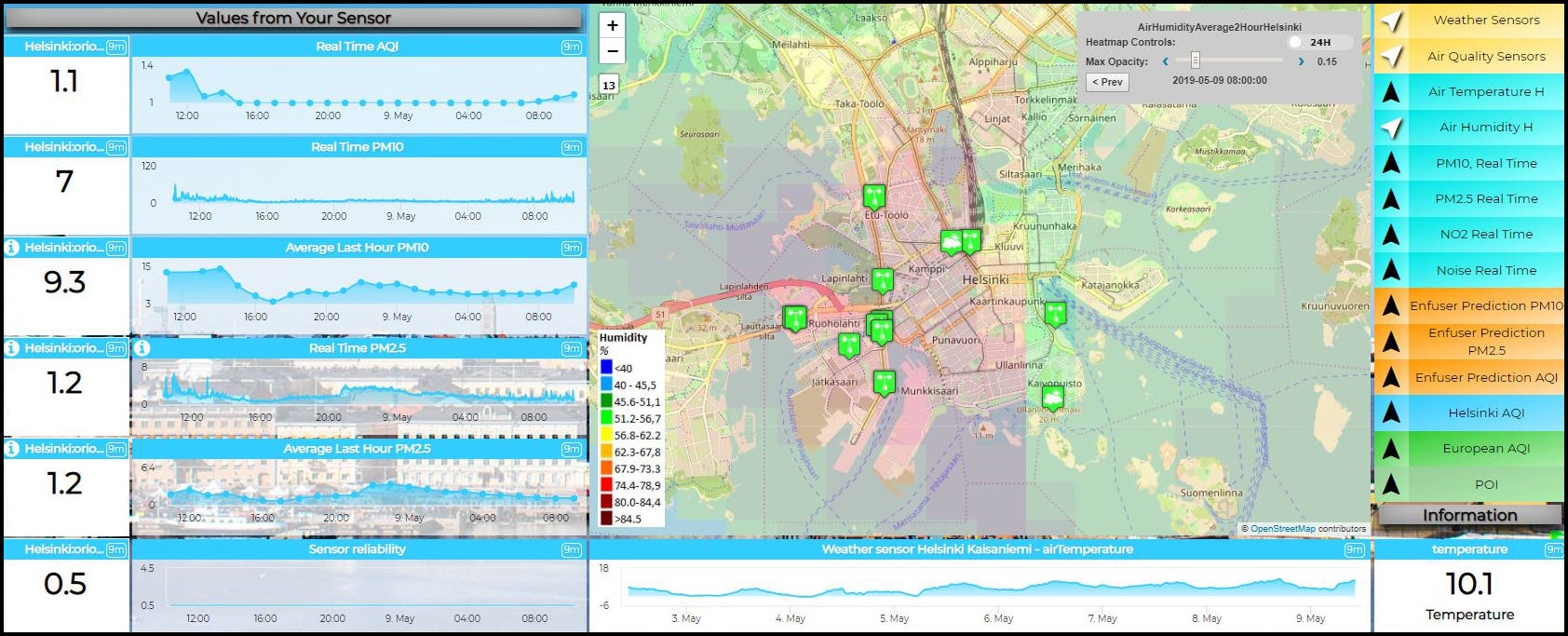The width and height of the screenshot is (1568, 636).
Task: Click the blue <40 humidity legend swatch
Action: click(x=606, y=367)
